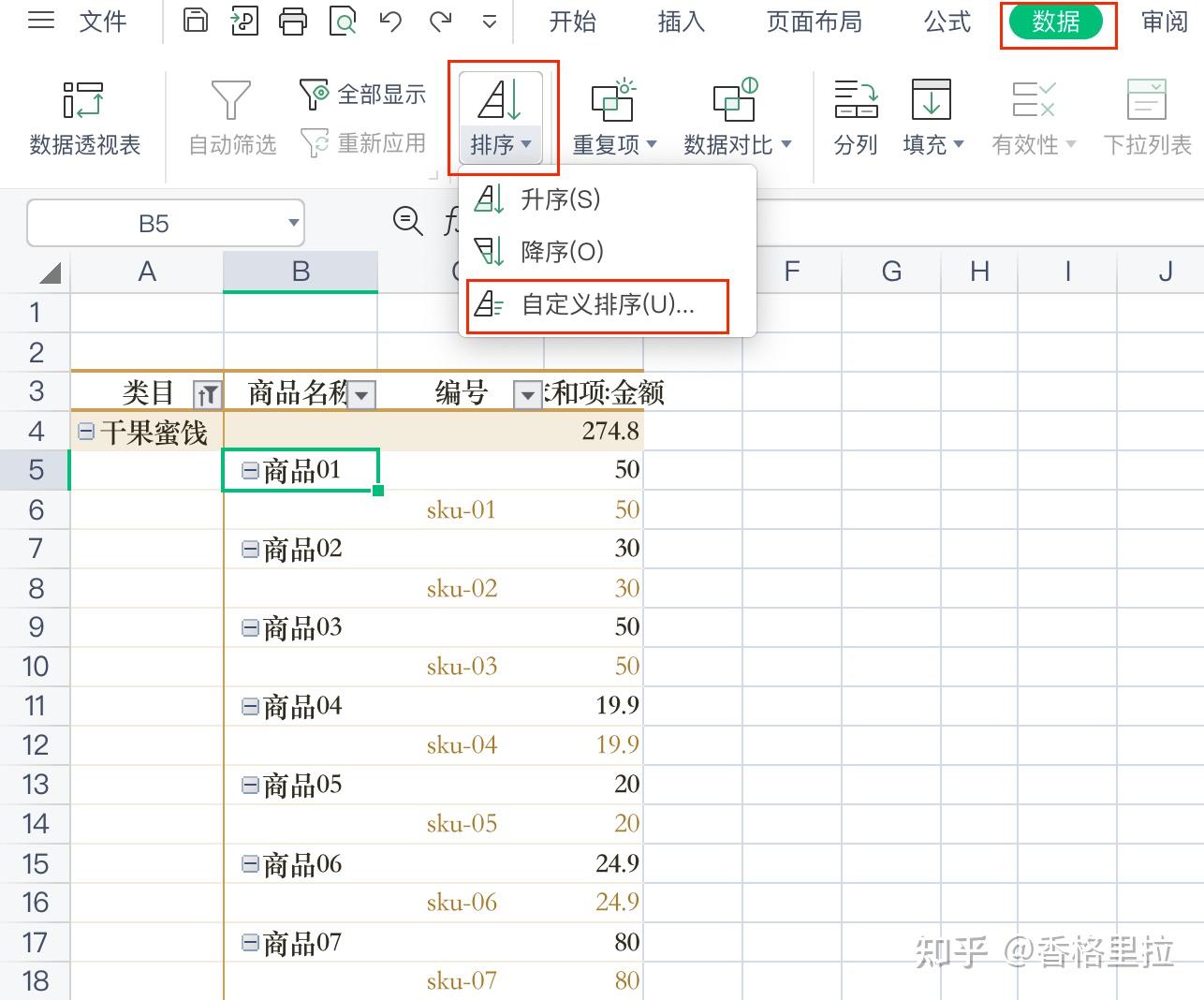The width and height of the screenshot is (1204, 1000).
Task: Select row 3 header
Action: point(36,391)
